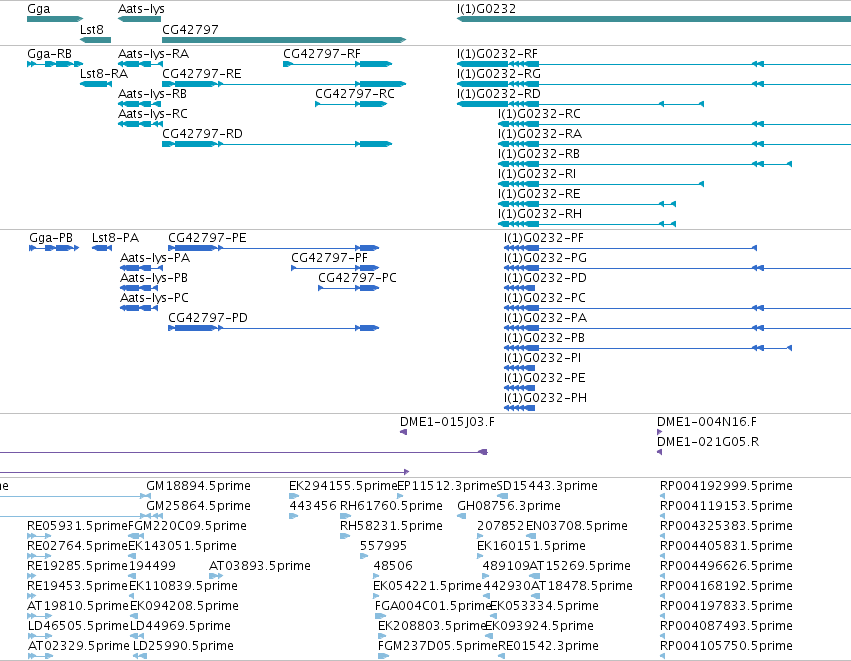The image size is (851, 661).
Task: Select protein CG42797-PC label
Action: click(x=358, y=278)
